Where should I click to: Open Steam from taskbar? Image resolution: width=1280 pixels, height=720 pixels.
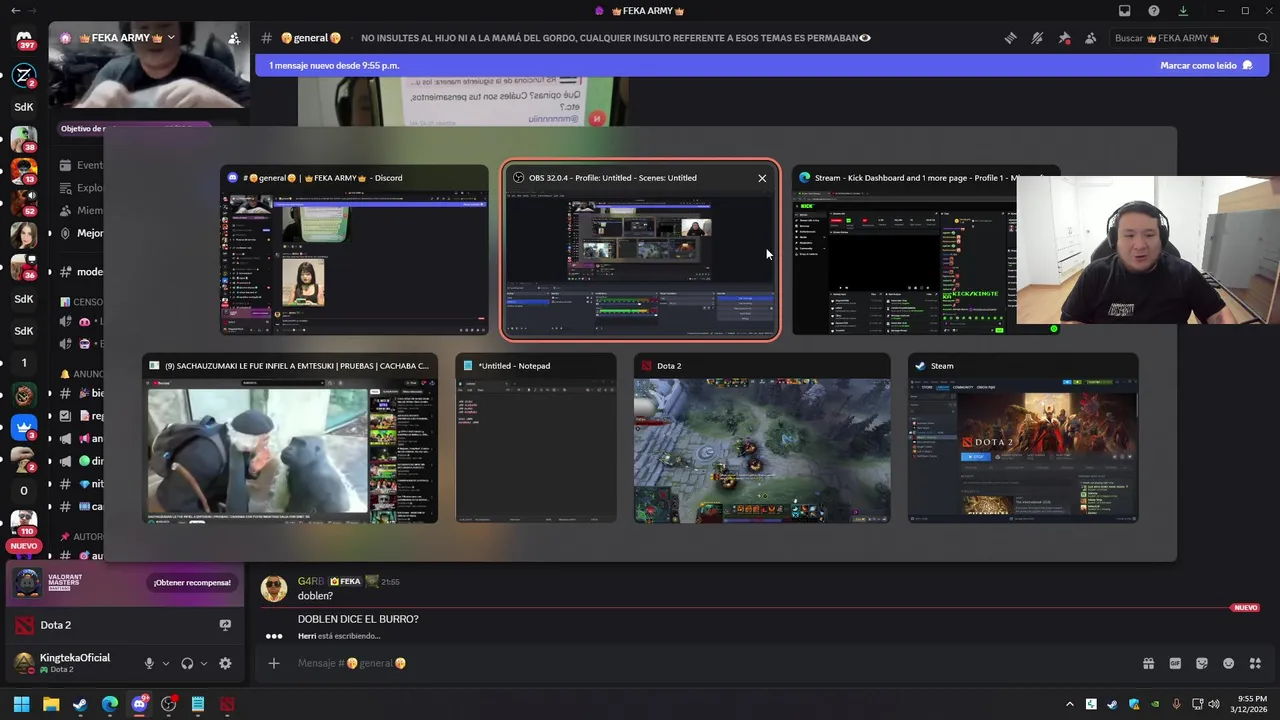(x=80, y=704)
